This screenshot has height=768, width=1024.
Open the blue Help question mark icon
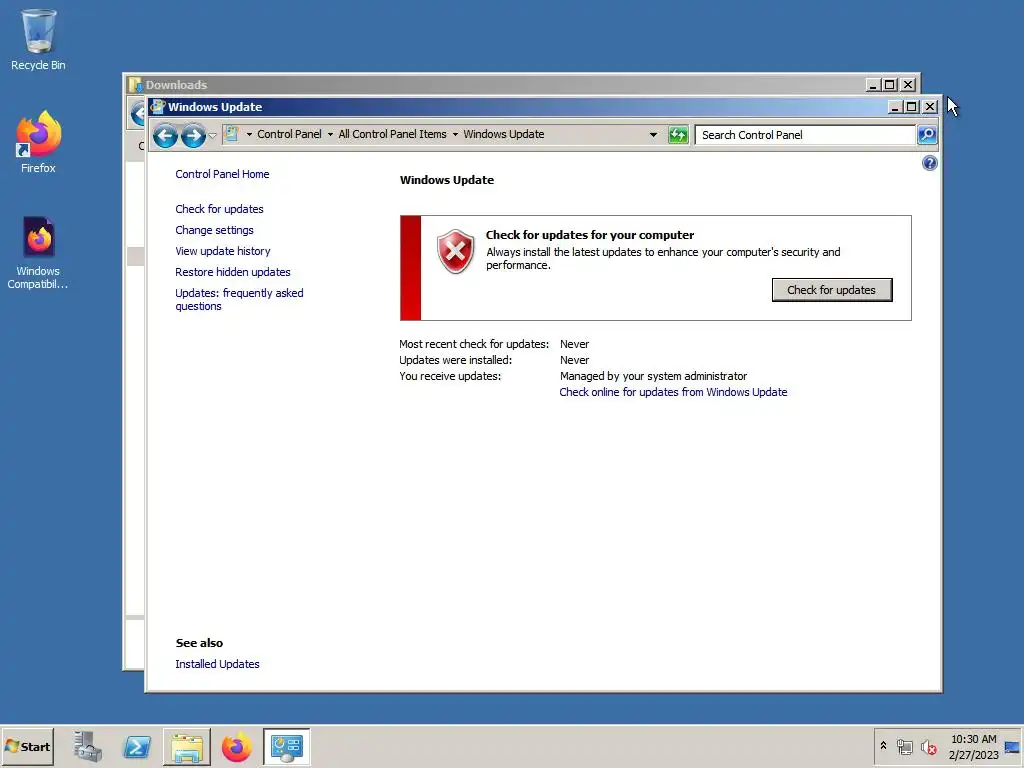pyautogui.click(x=929, y=163)
